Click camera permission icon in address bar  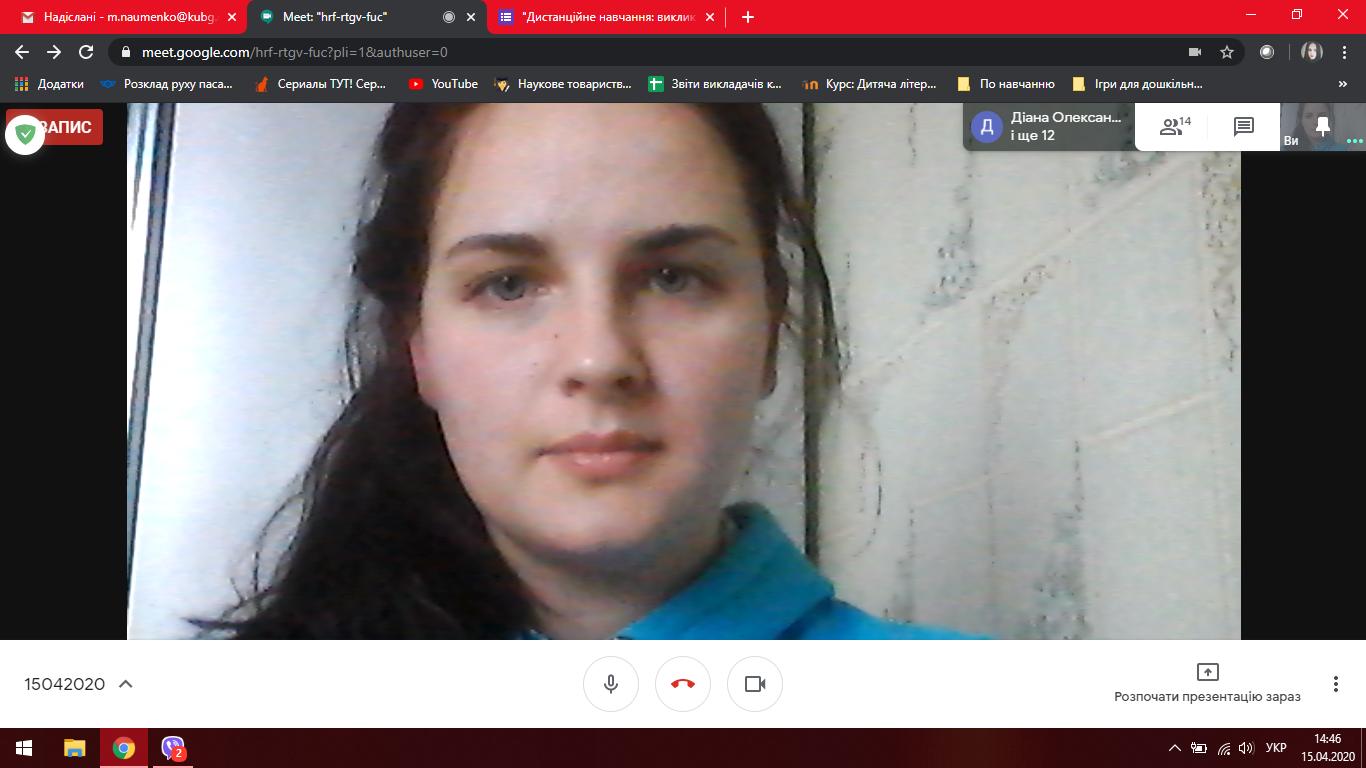pos(1194,52)
